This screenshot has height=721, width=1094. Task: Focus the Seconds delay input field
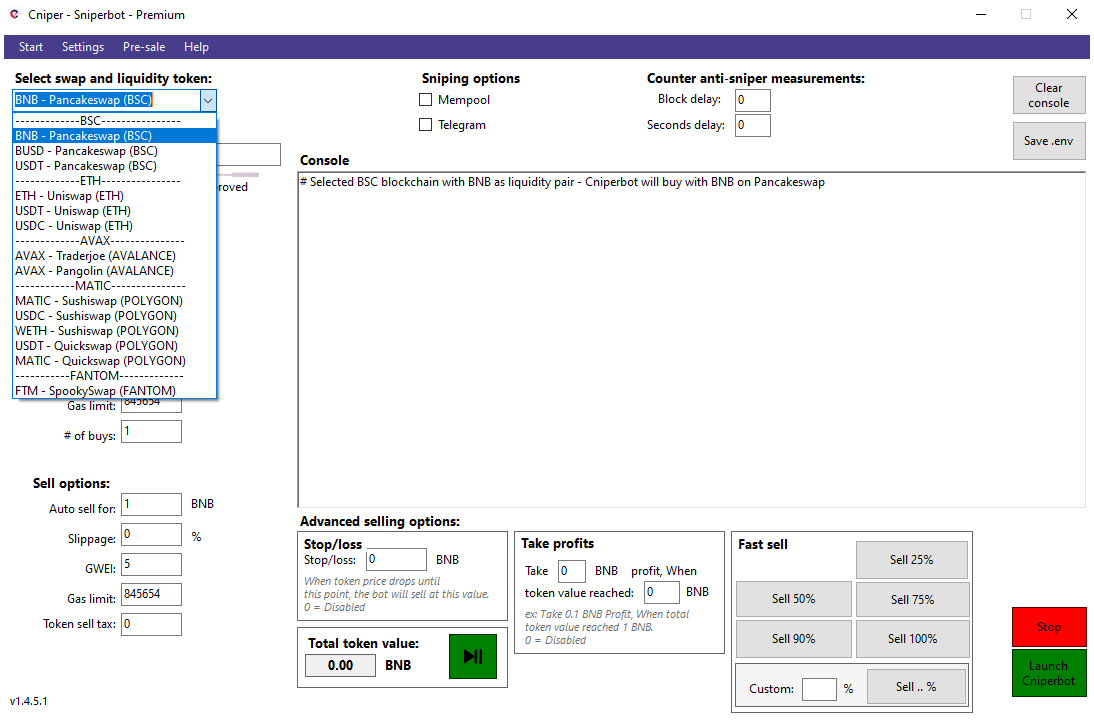click(x=753, y=125)
